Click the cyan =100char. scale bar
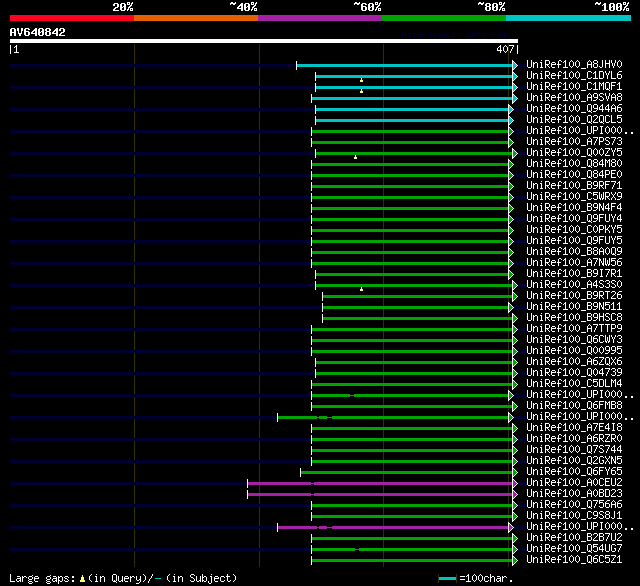 tap(447, 578)
